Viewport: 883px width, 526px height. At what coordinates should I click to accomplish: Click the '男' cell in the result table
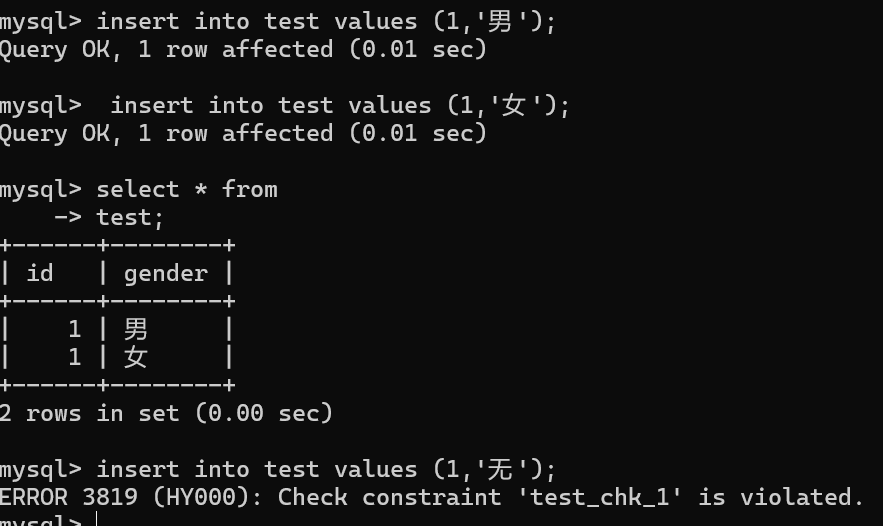136,329
